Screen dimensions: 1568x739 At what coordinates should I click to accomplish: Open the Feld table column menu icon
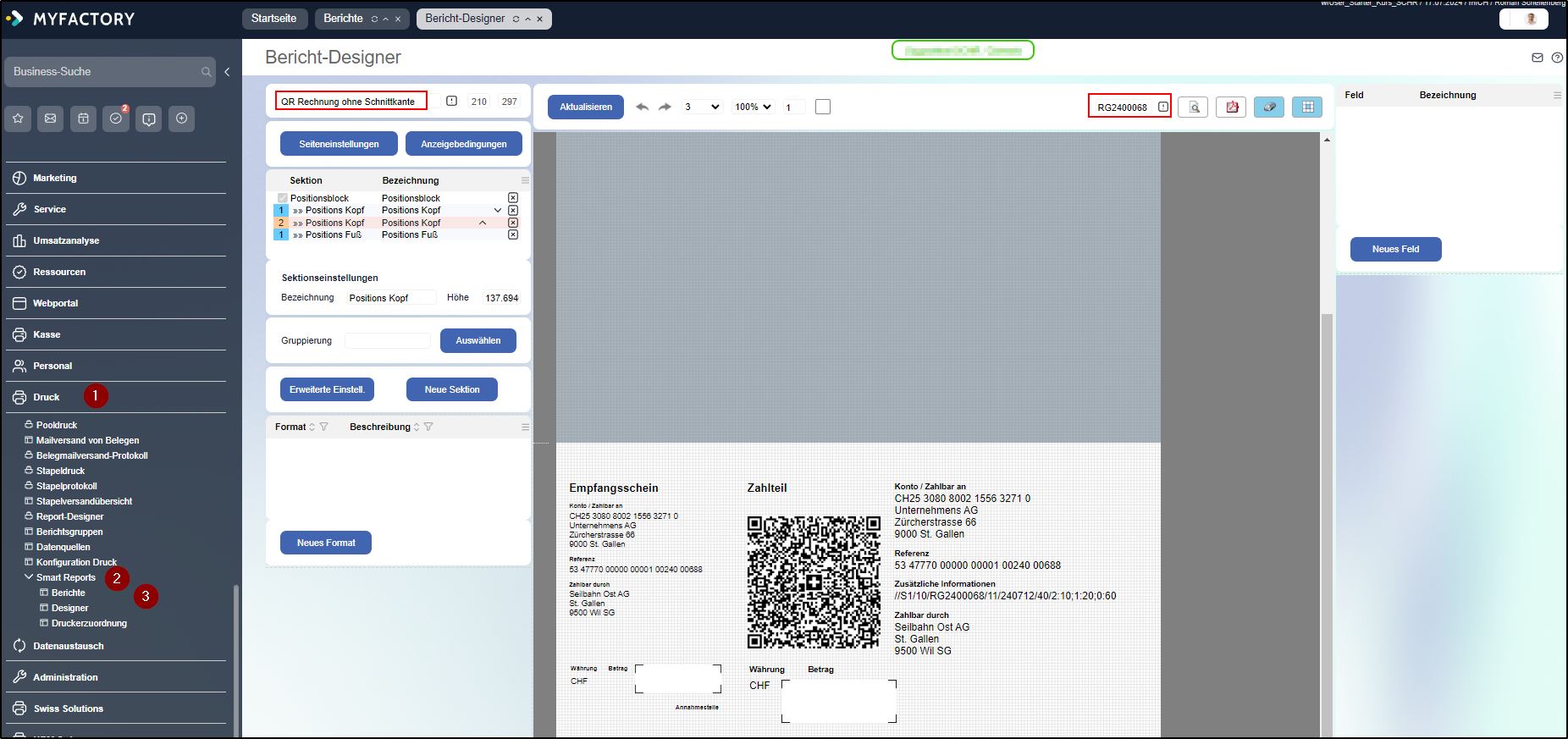coord(1557,95)
